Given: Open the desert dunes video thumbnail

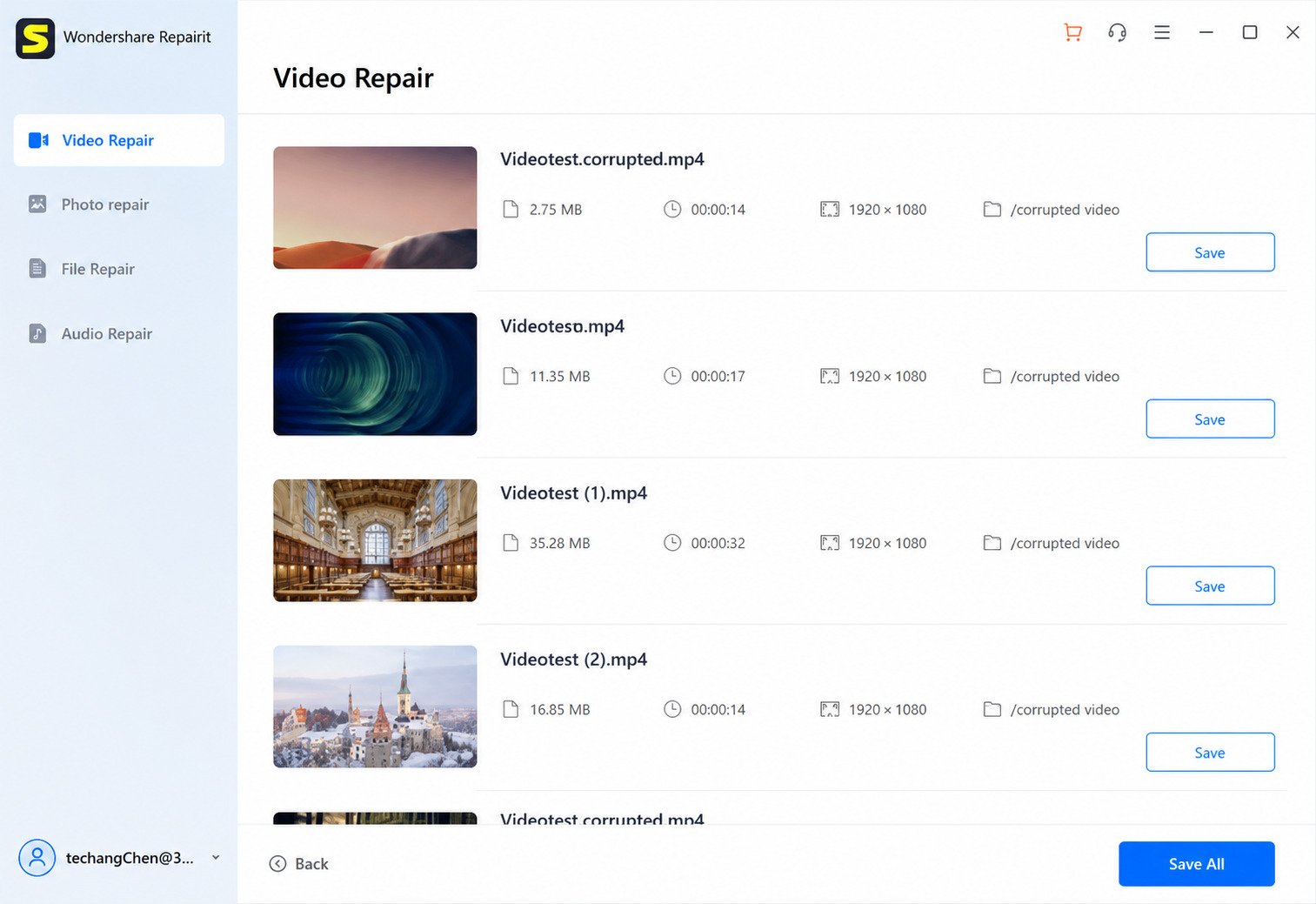Looking at the screenshot, I should click(375, 208).
